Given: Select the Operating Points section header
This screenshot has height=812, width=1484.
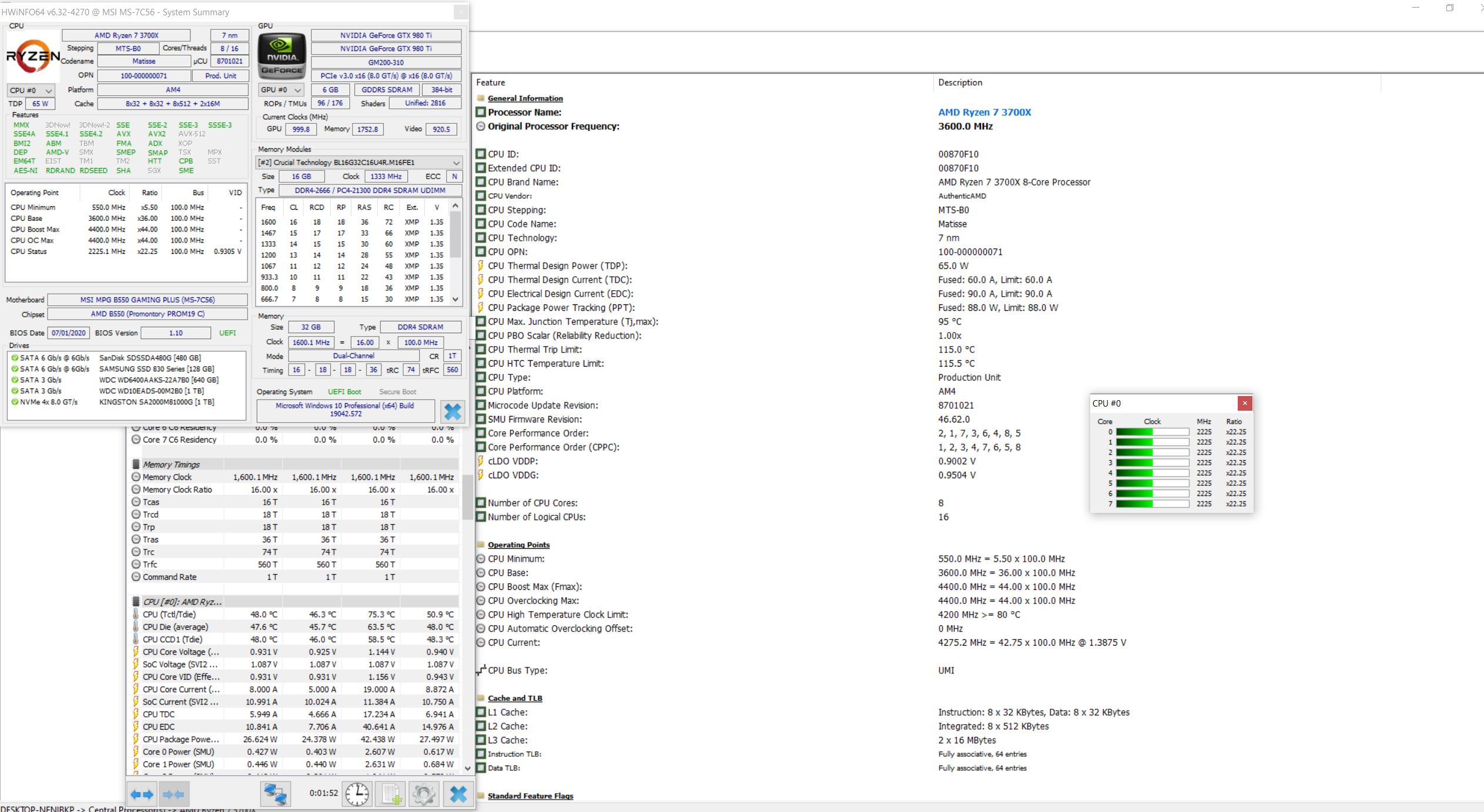Looking at the screenshot, I should (x=518, y=545).
